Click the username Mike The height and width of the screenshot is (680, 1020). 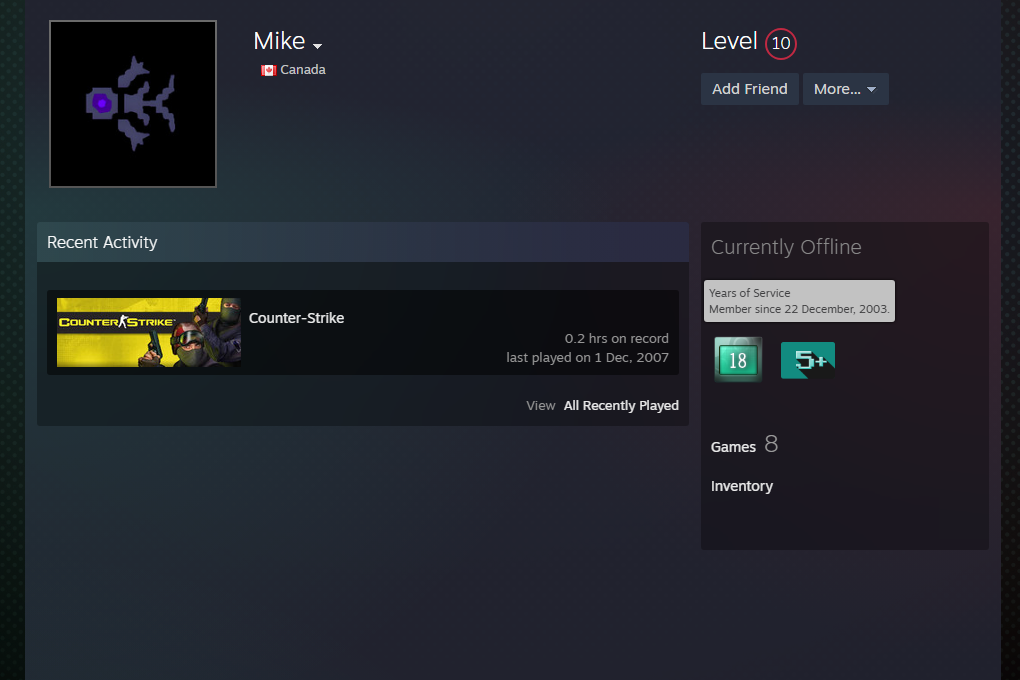coord(279,41)
